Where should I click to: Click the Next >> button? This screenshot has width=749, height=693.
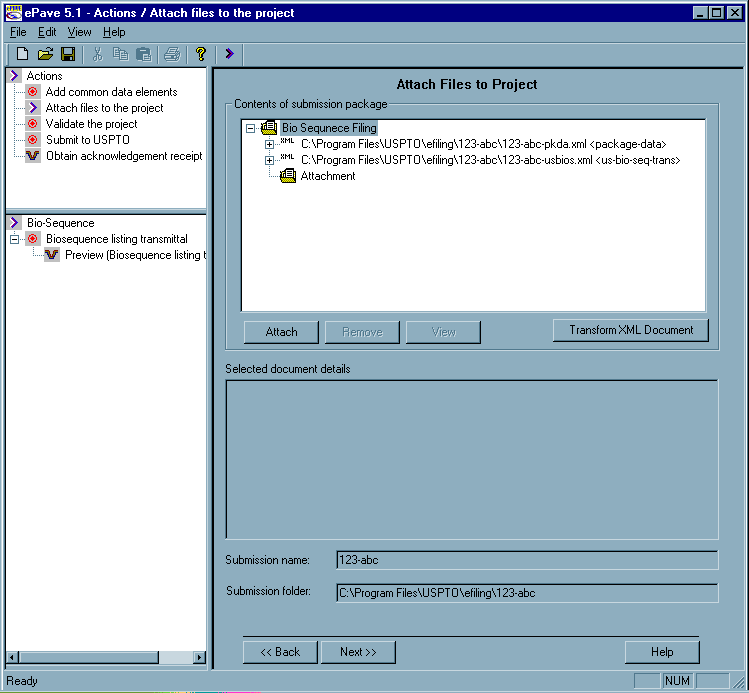click(358, 652)
